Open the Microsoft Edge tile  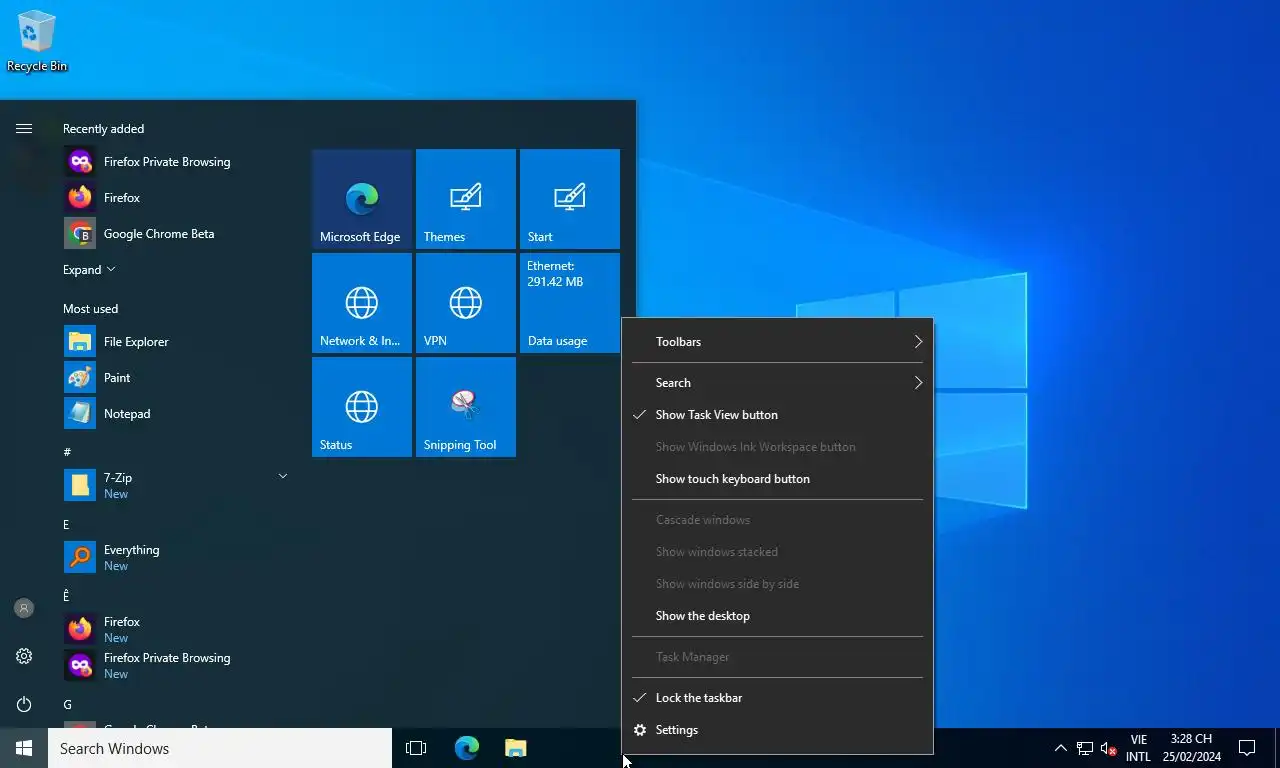362,199
